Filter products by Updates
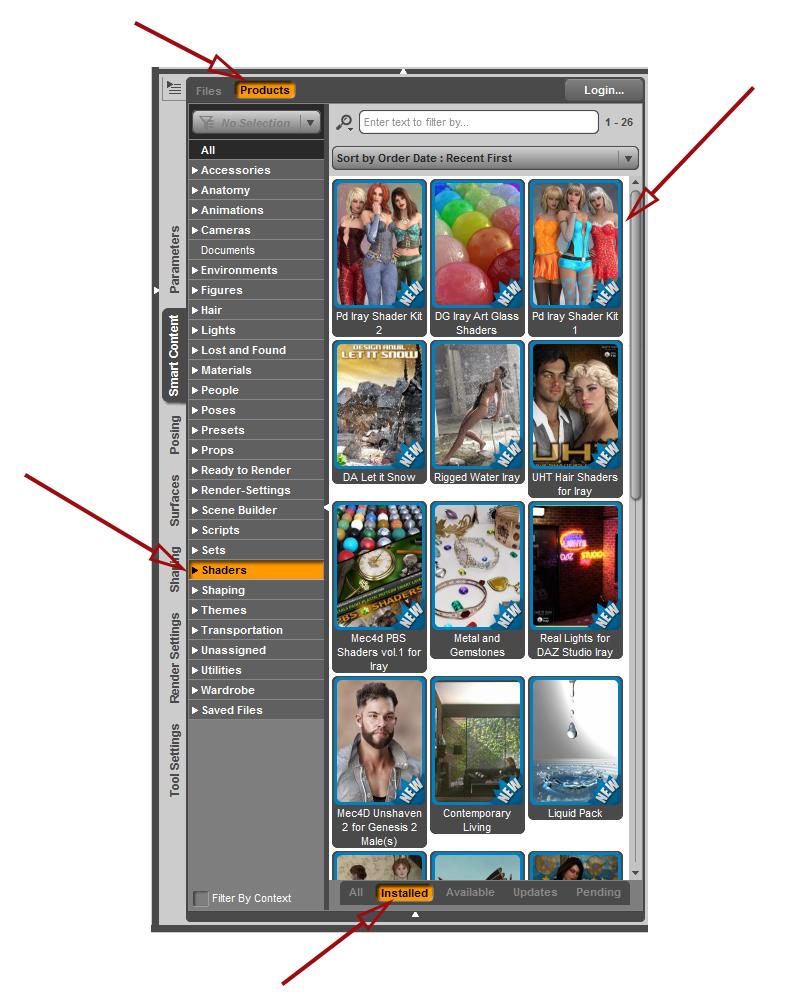800x1000 pixels. 534,892
